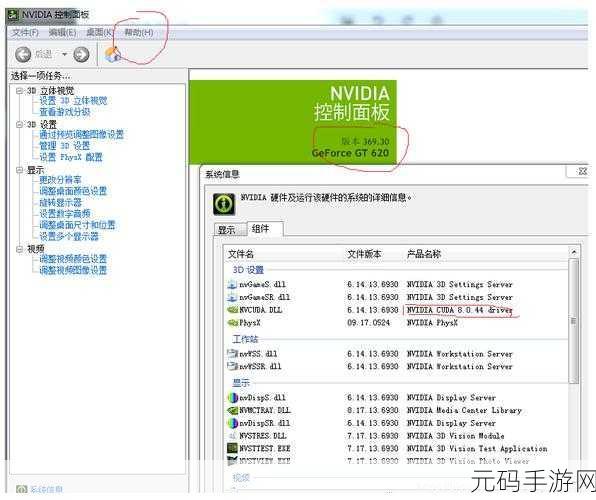Click the nvGameS.dll file icon
This screenshot has height=500, width=596.
pos(232,284)
